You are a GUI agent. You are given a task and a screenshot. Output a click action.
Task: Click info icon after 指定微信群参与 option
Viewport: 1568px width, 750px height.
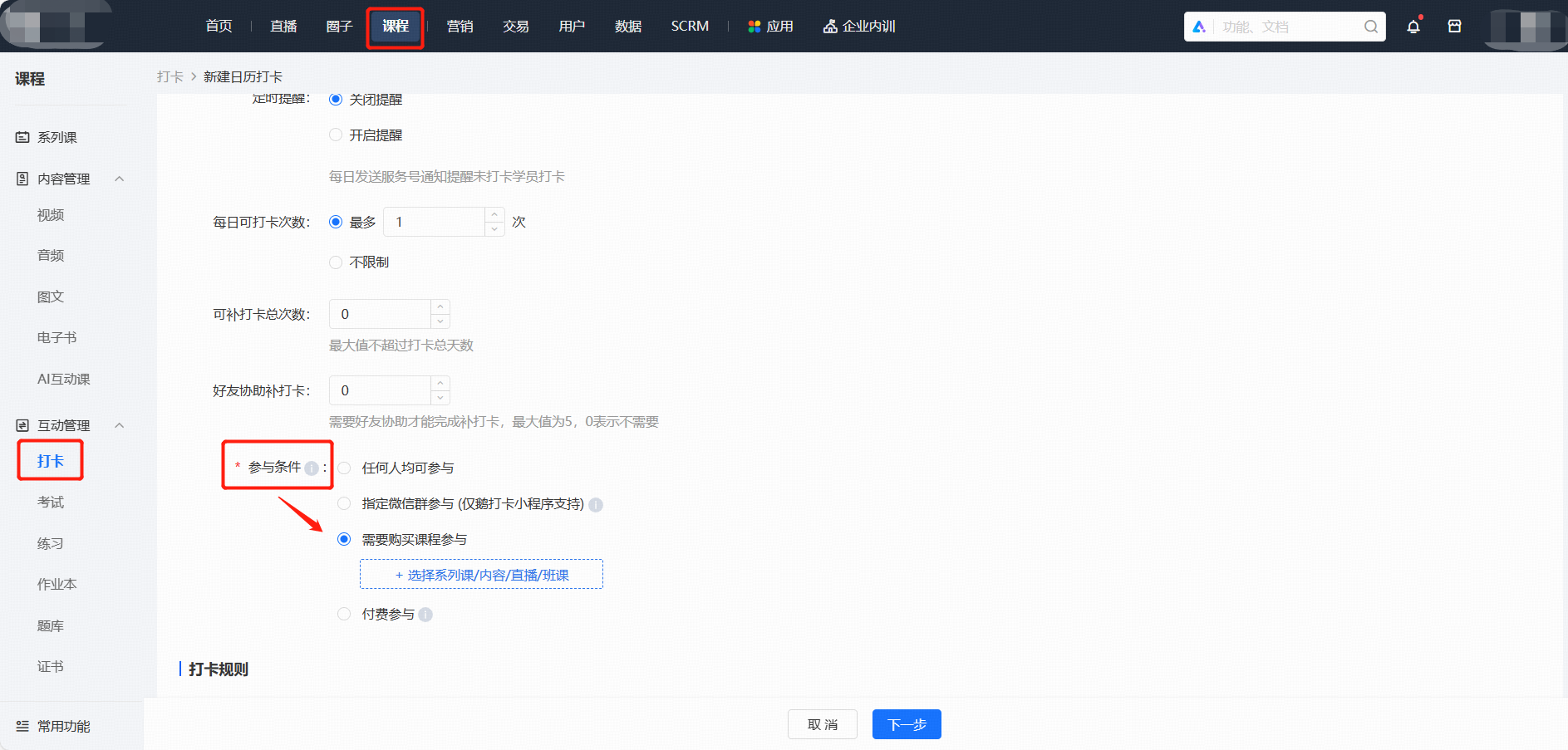[x=596, y=505]
